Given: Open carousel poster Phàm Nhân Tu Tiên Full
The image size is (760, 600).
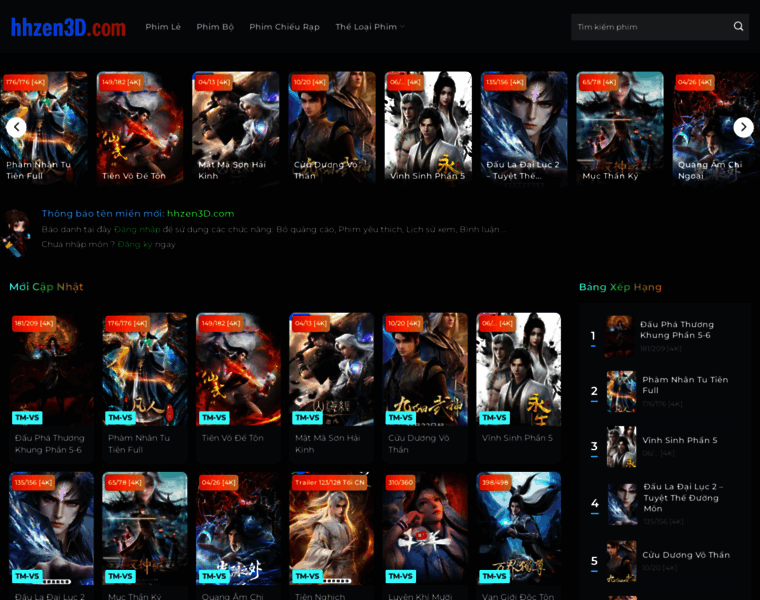Looking at the screenshot, I should (44, 127).
